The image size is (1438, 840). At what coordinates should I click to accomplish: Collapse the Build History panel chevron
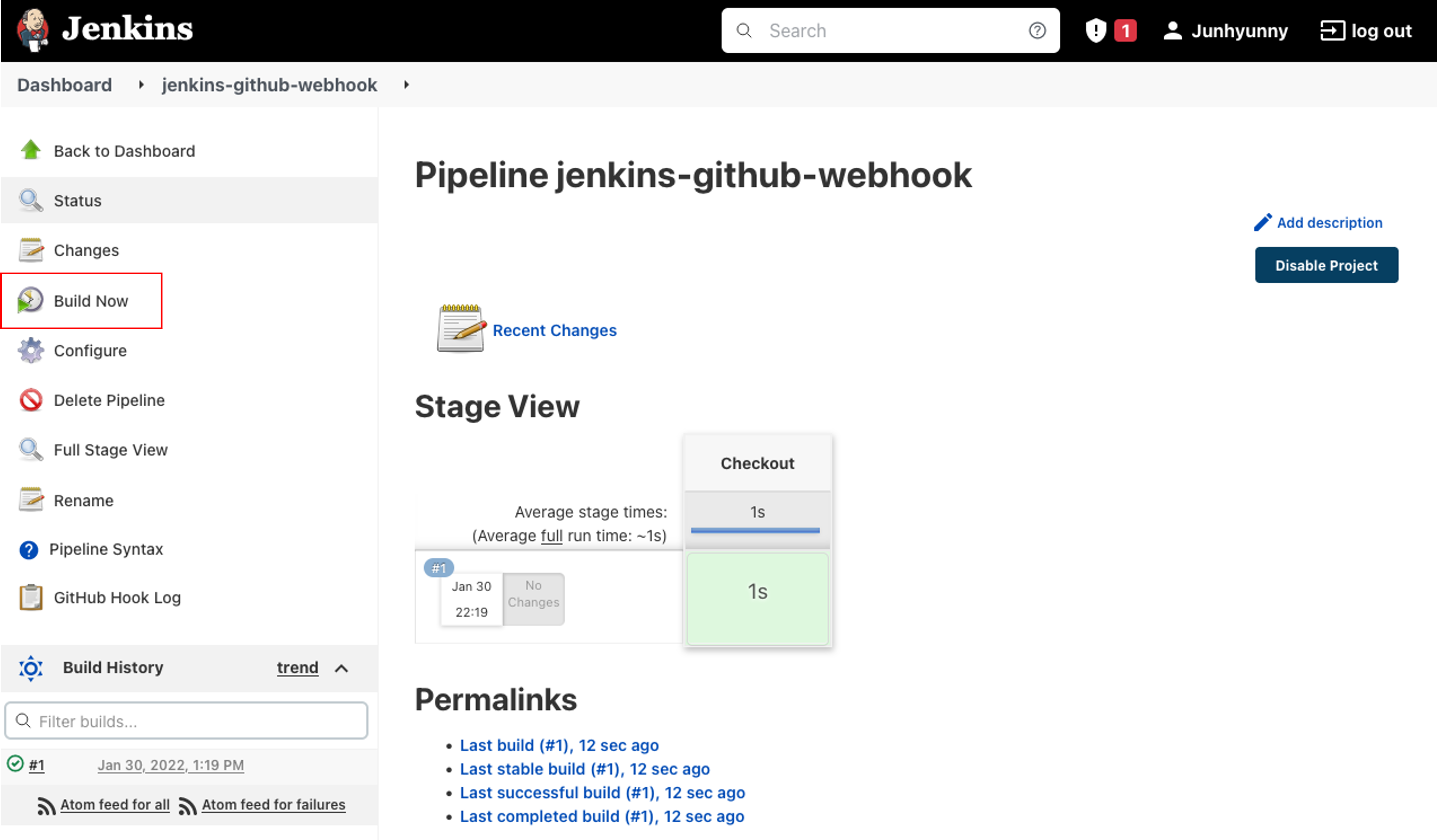[341, 668]
